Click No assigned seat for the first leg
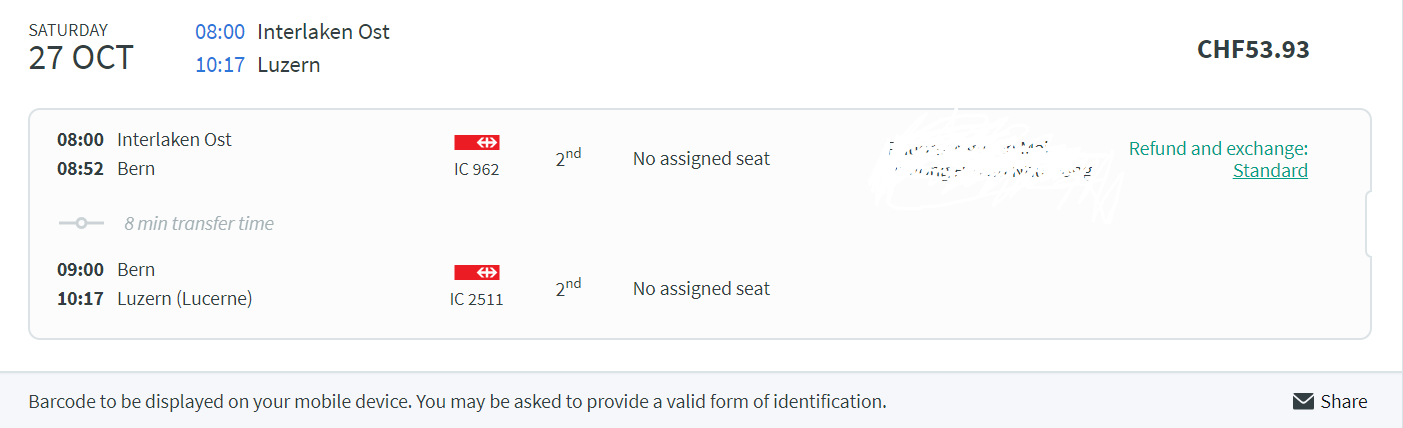The height and width of the screenshot is (428, 1403). pos(701,159)
